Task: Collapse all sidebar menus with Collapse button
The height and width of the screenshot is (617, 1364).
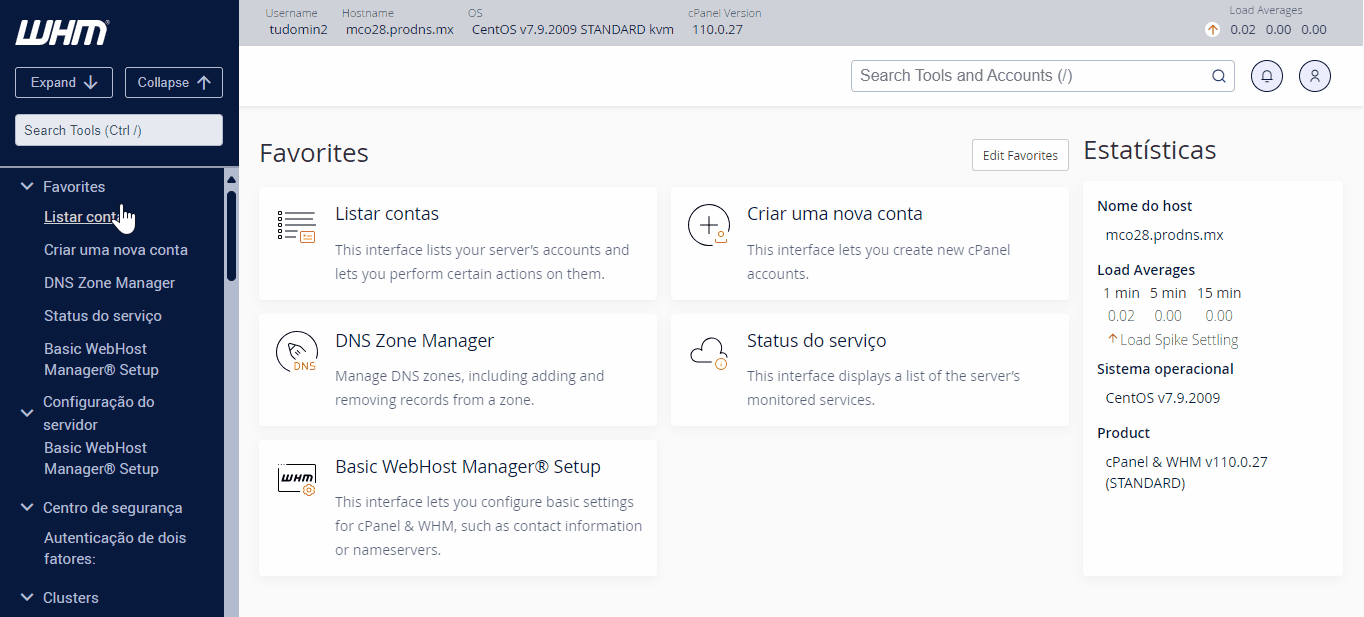Action: coord(174,83)
